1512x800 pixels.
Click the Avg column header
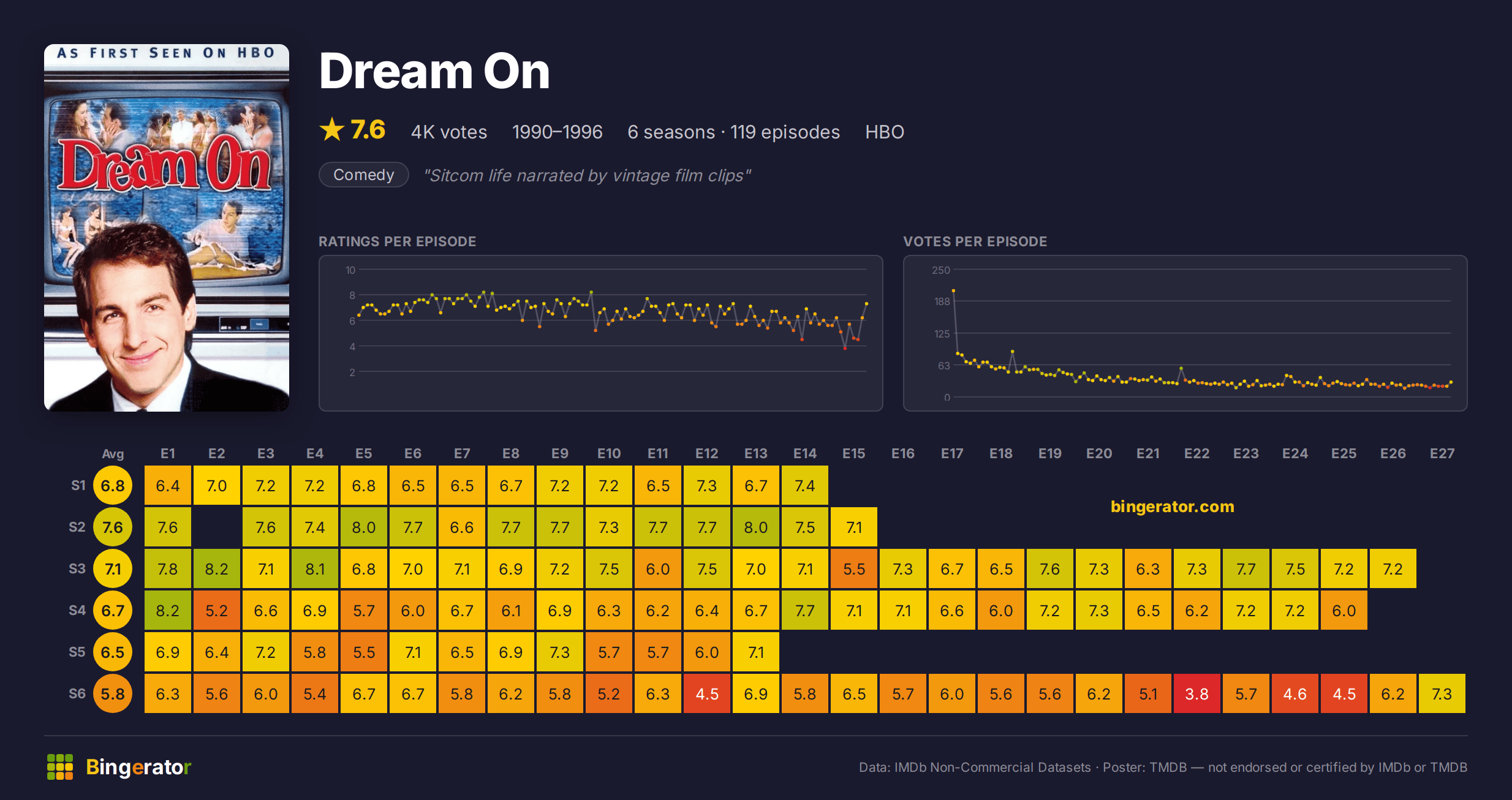(113, 454)
